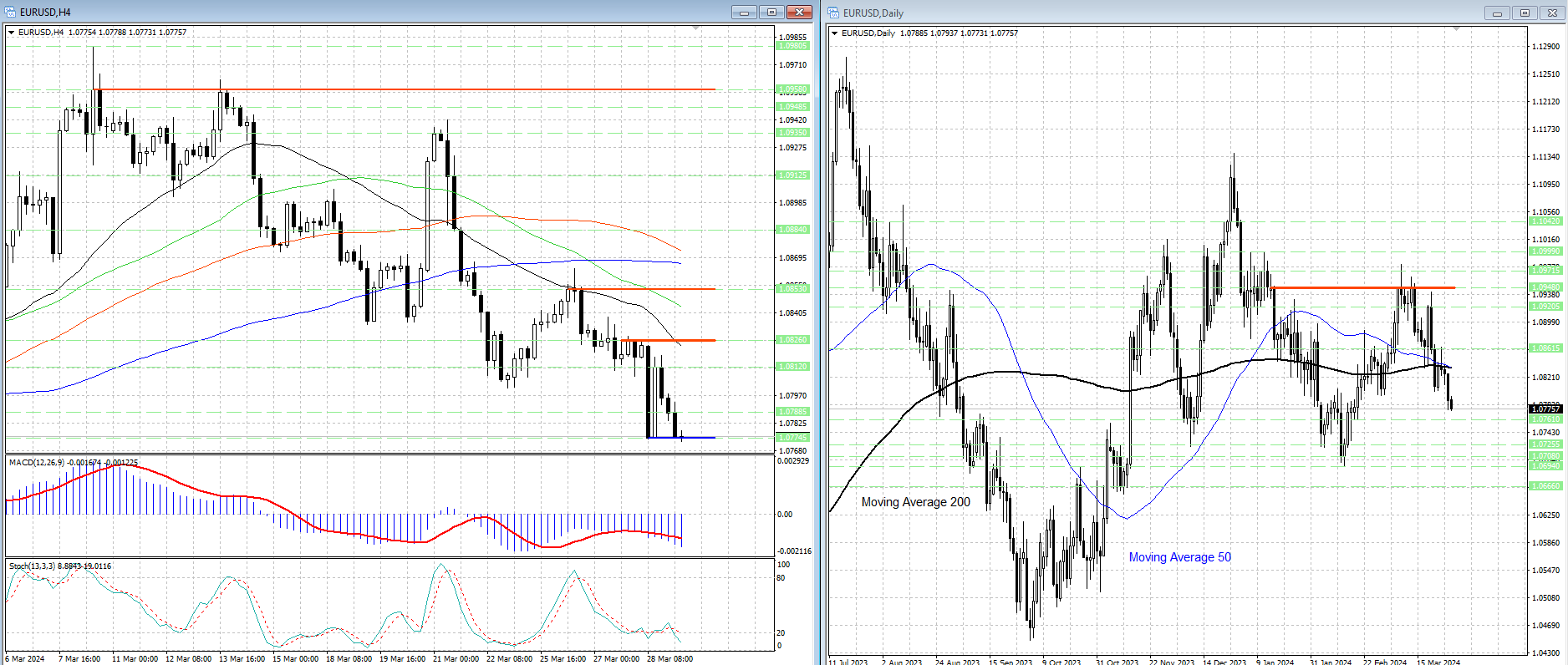Click the 1.08530 green price tag in H4
Screen dimensions: 1568x665
(x=793, y=289)
